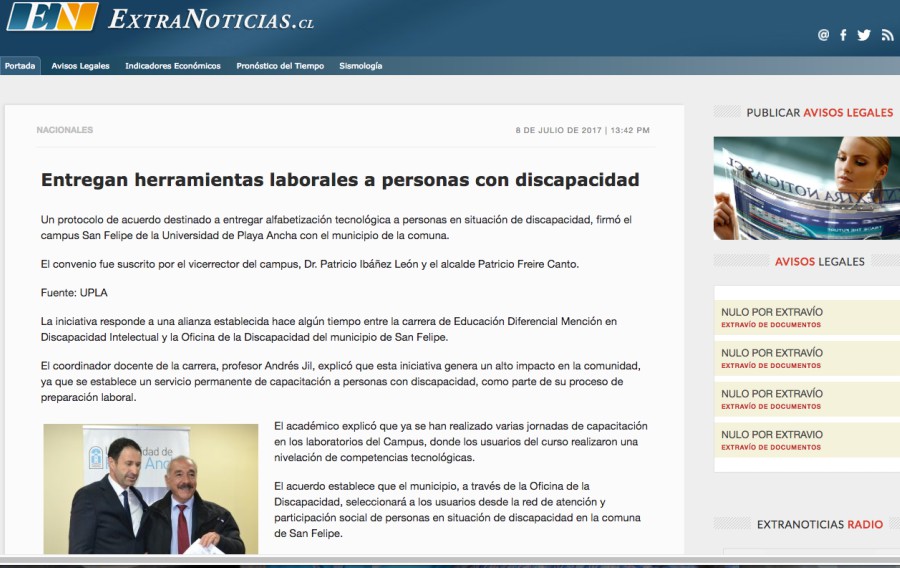Open the Twitter bird icon
Image resolution: width=900 pixels, height=568 pixels.
coord(864,35)
